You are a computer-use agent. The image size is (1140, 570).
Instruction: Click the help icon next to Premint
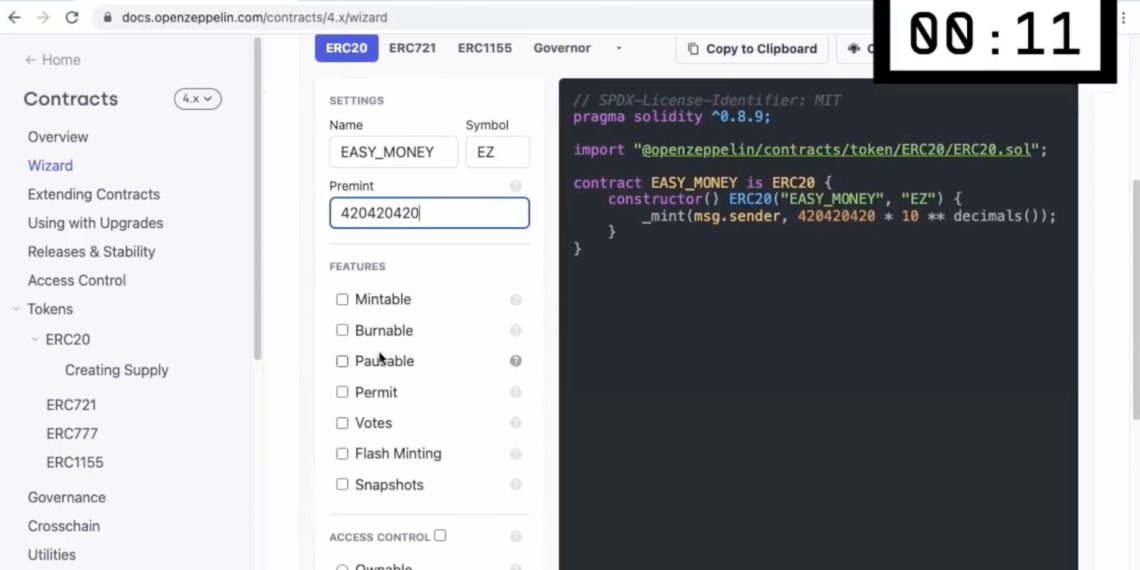515,186
